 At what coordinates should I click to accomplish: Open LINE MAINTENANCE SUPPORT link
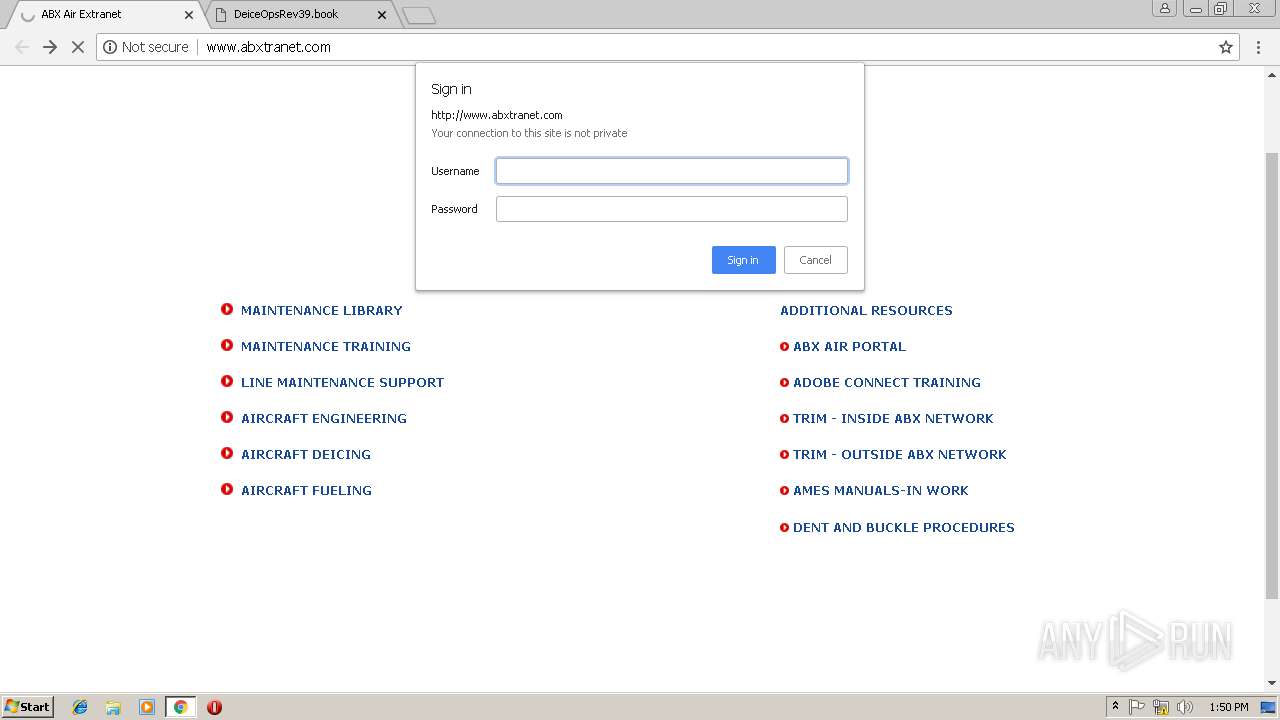(342, 383)
